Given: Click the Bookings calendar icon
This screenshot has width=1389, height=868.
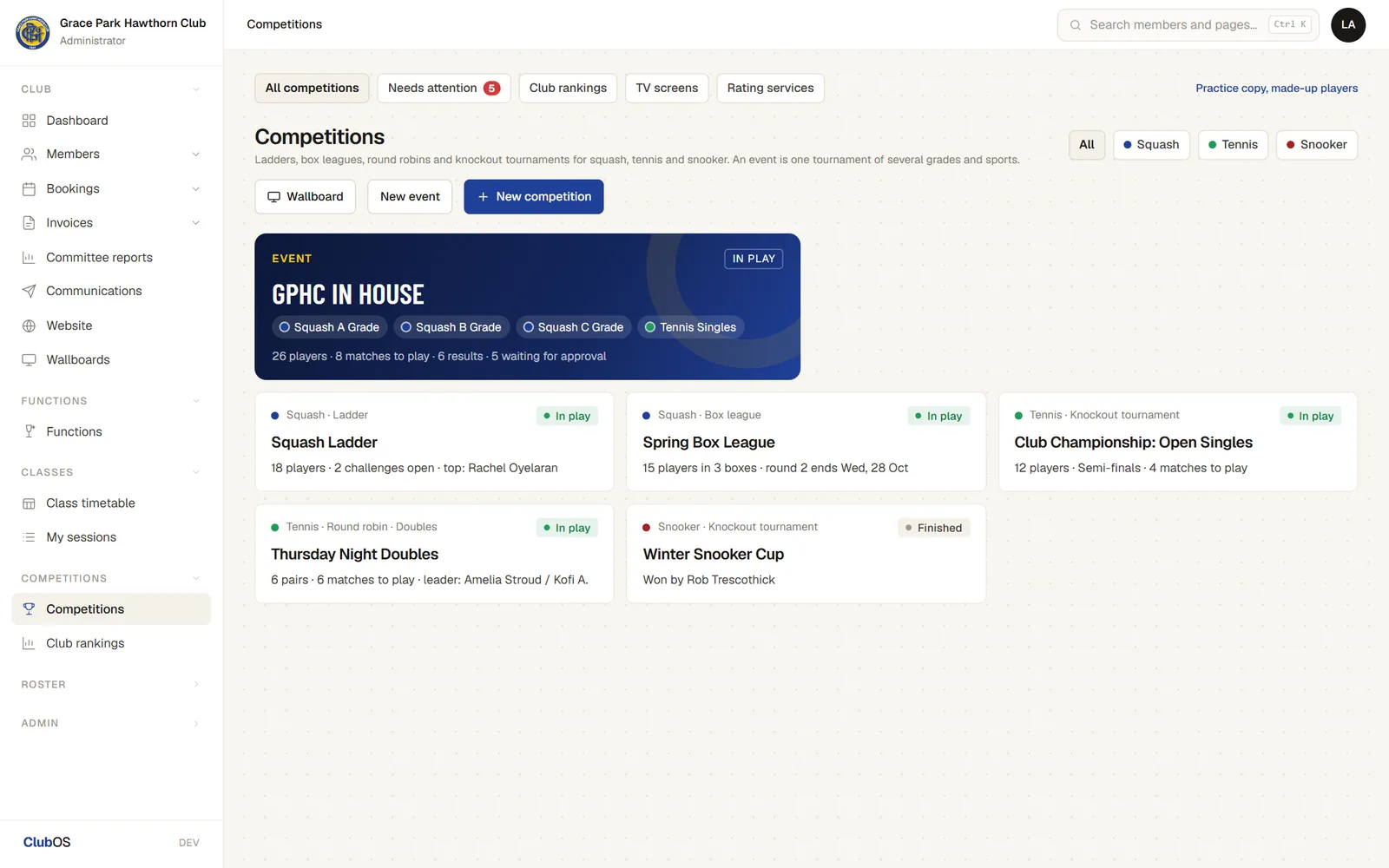Looking at the screenshot, I should (x=29, y=189).
